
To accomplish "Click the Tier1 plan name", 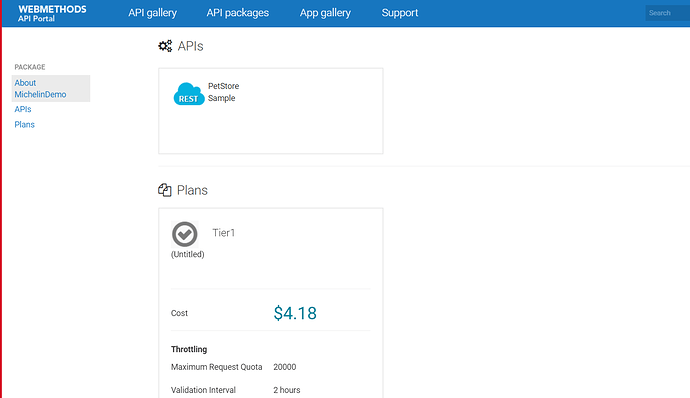I will tap(224, 232).
